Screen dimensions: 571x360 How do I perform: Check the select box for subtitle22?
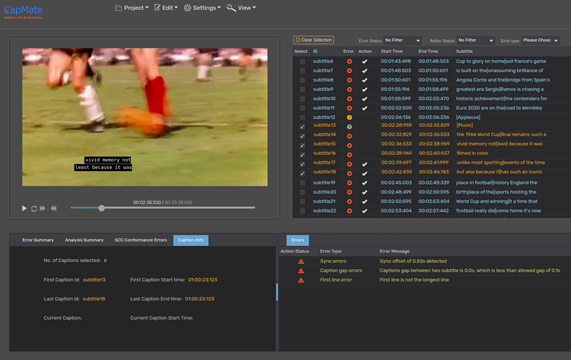[x=302, y=211]
